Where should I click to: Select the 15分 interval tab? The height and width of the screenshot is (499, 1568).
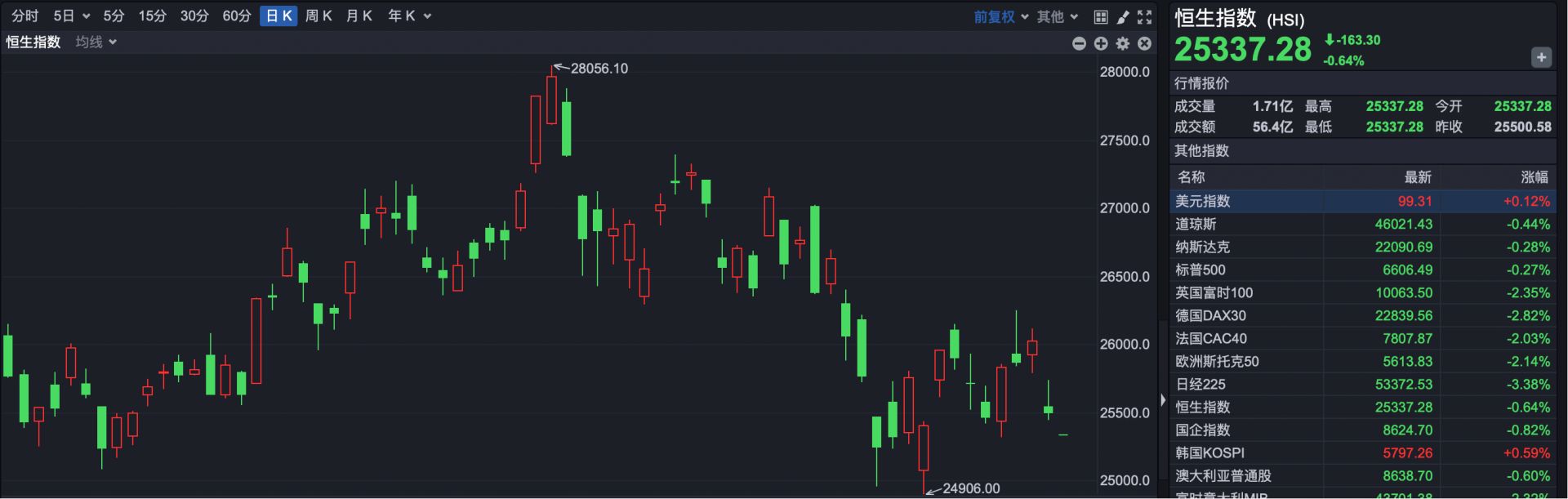point(152,16)
